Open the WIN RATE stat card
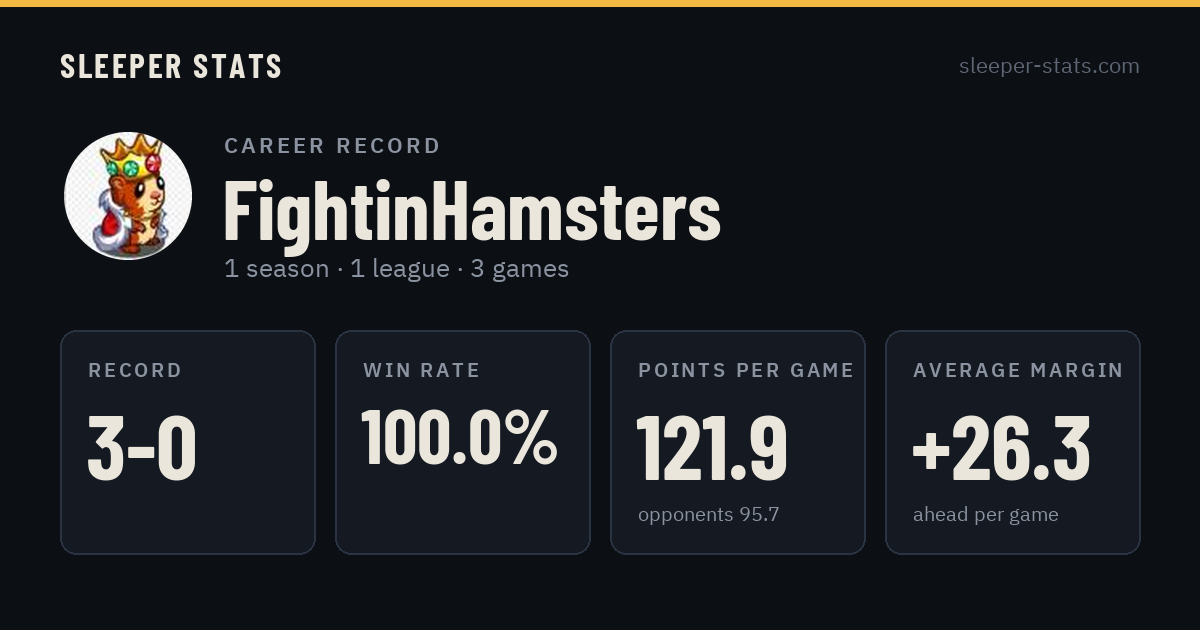 pyautogui.click(x=463, y=442)
